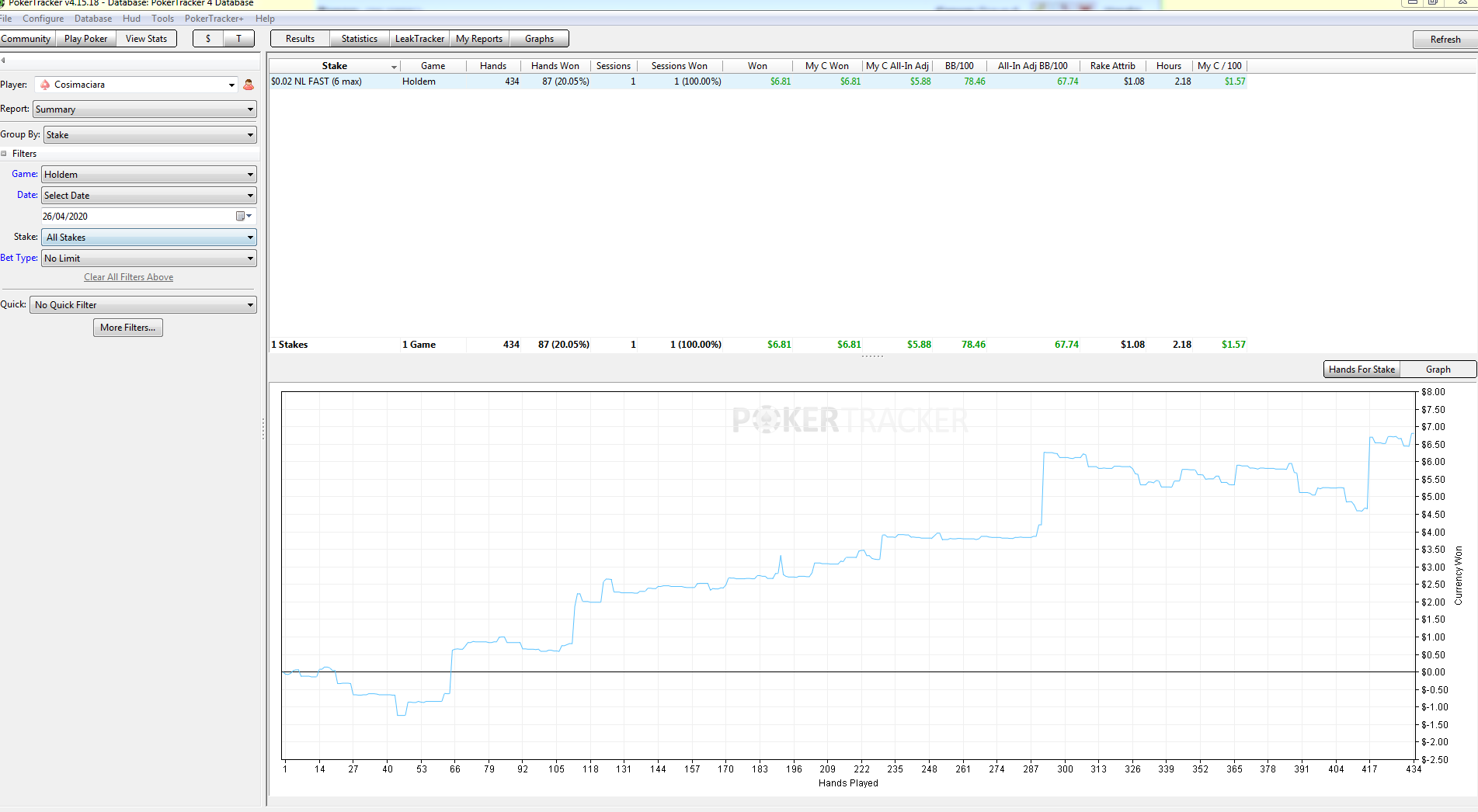Image resolution: width=1478 pixels, height=812 pixels.
Task: Sort by the Game column header
Action: pyautogui.click(x=433, y=66)
